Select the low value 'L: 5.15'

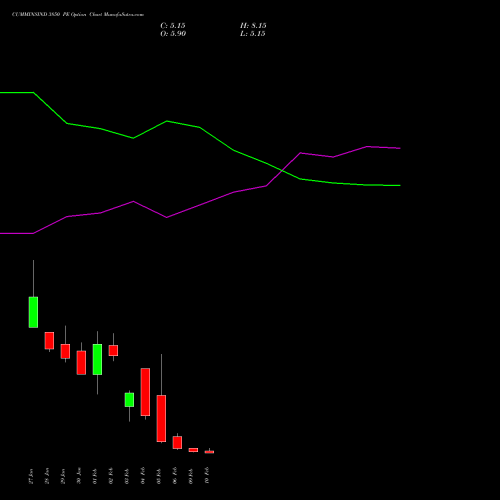pos(253,34)
